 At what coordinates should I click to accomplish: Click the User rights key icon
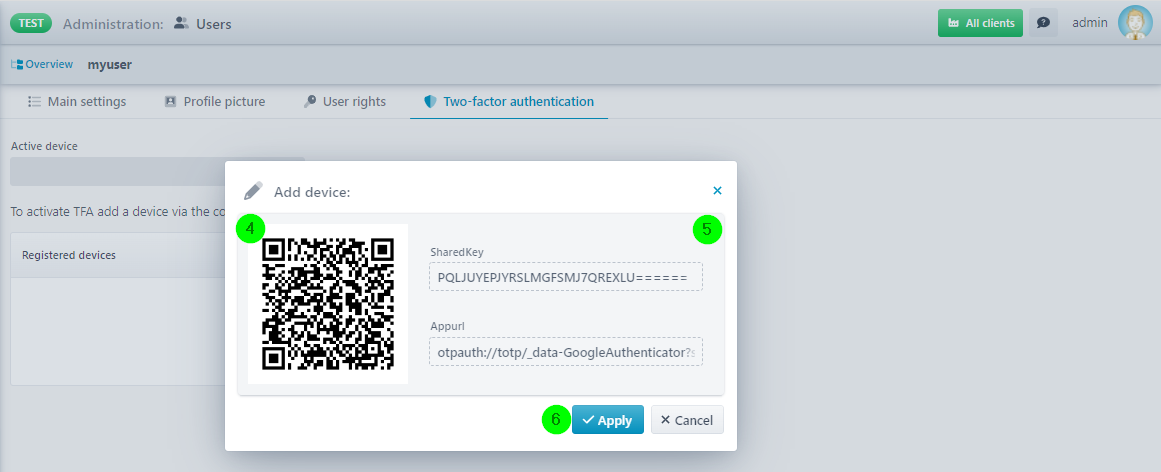(x=310, y=102)
